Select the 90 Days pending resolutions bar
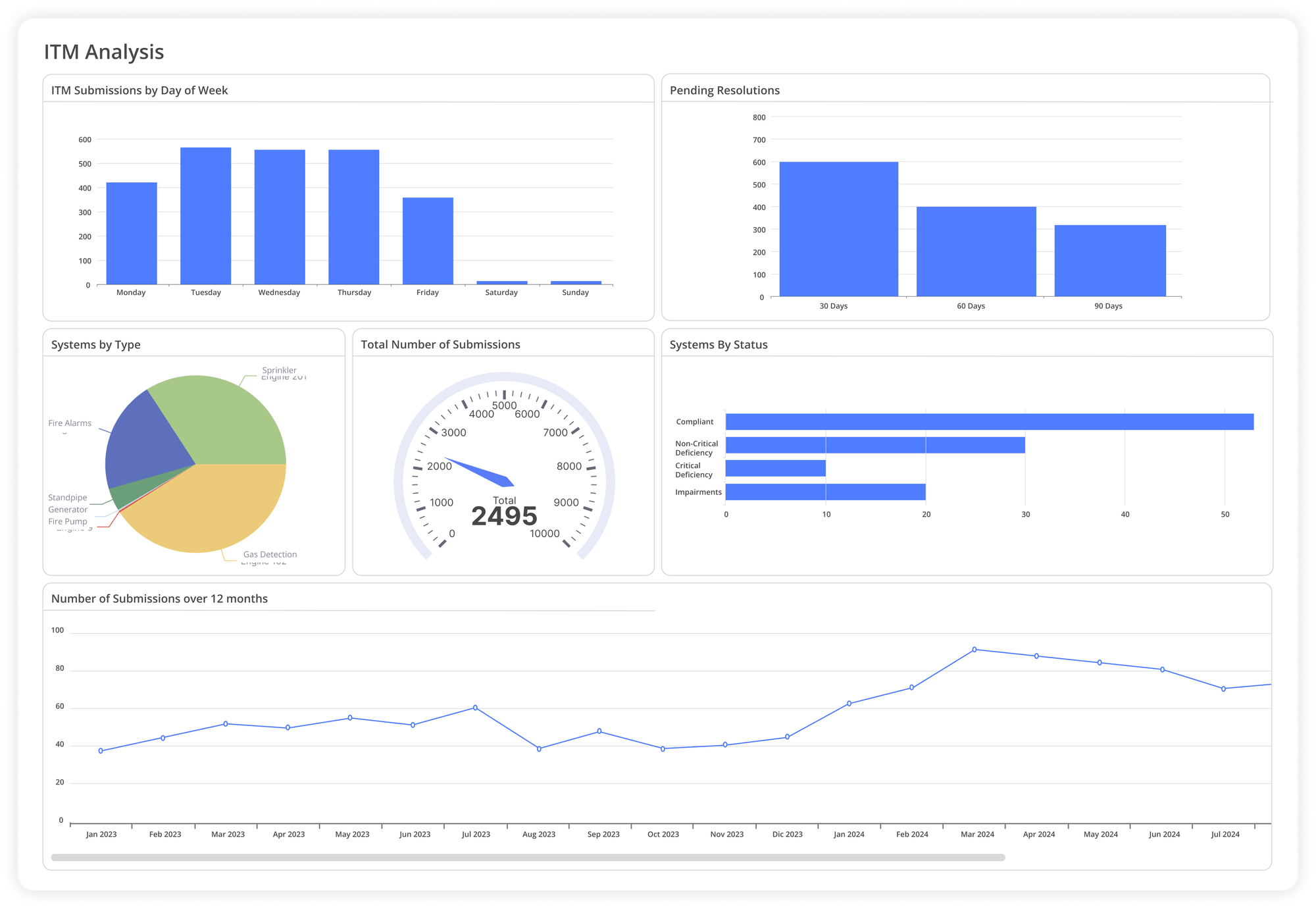1316x909 pixels. [1109, 261]
